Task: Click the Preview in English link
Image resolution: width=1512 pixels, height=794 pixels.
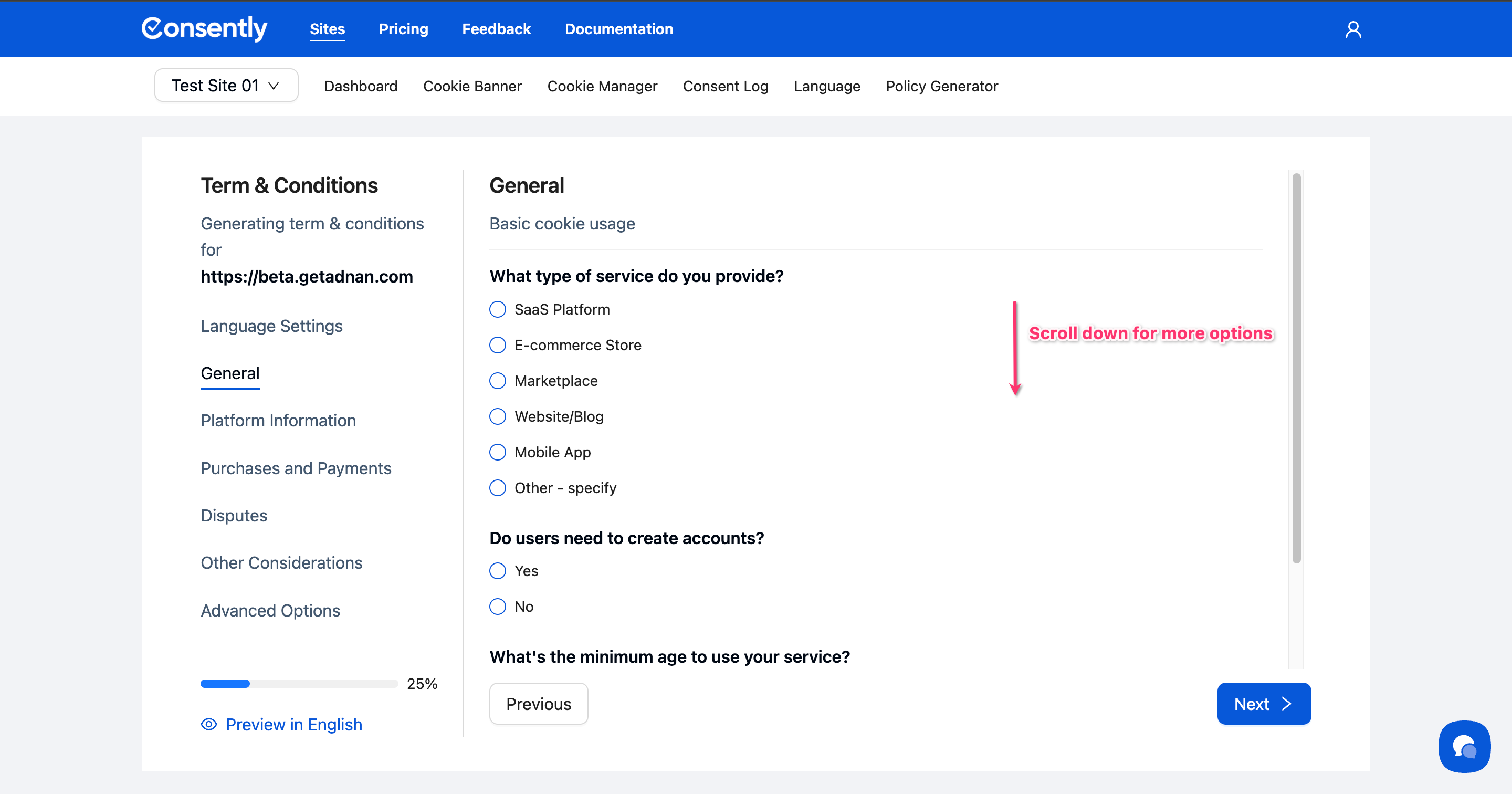Action: coord(293,724)
